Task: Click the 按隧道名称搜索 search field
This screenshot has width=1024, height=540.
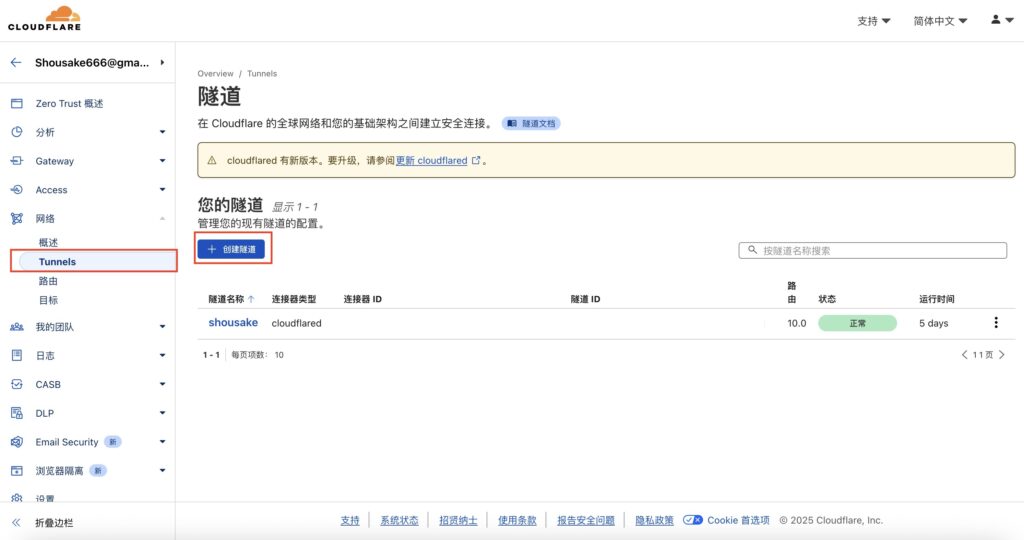Action: pos(872,250)
